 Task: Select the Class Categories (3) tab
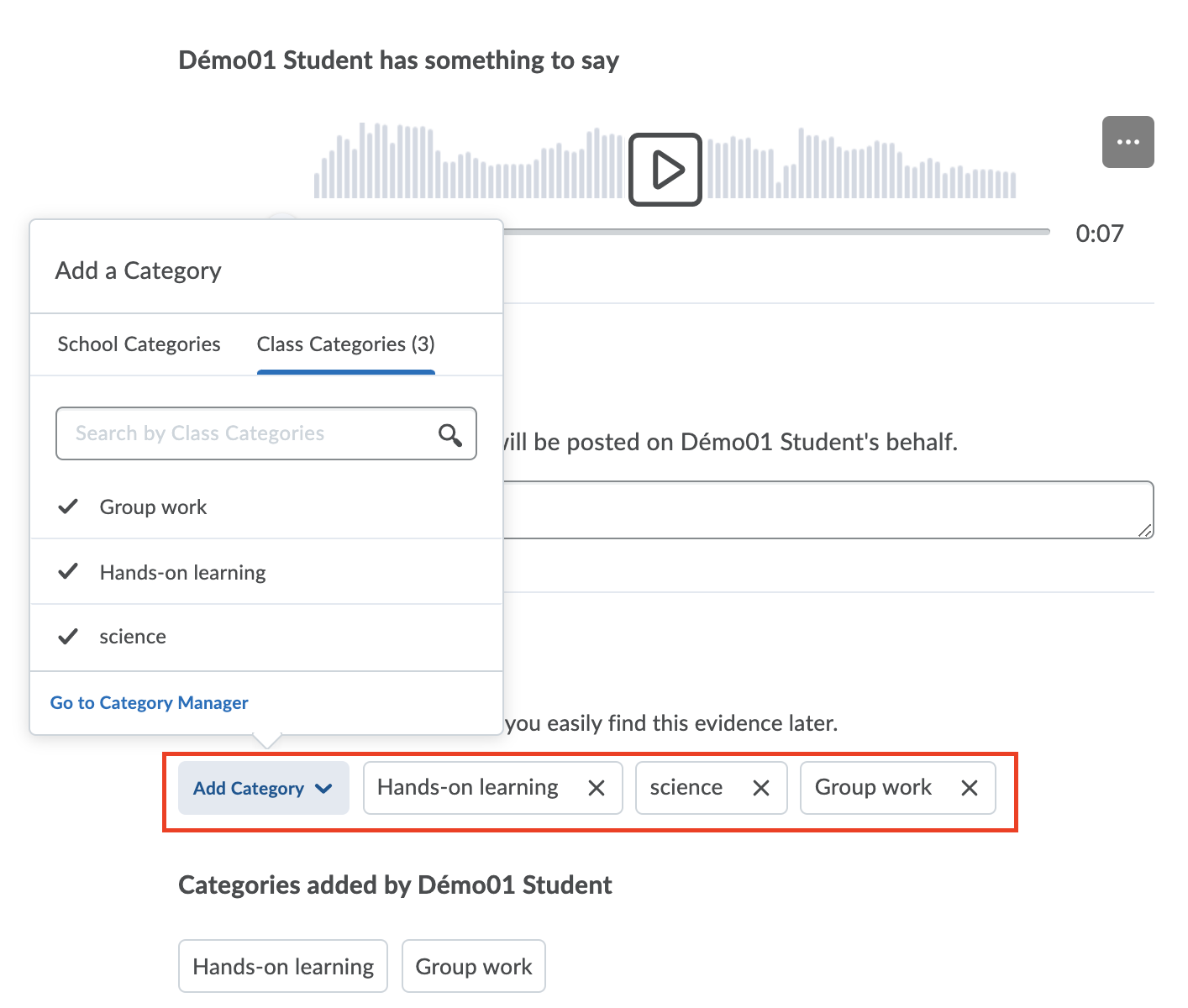[x=345, y=344]
